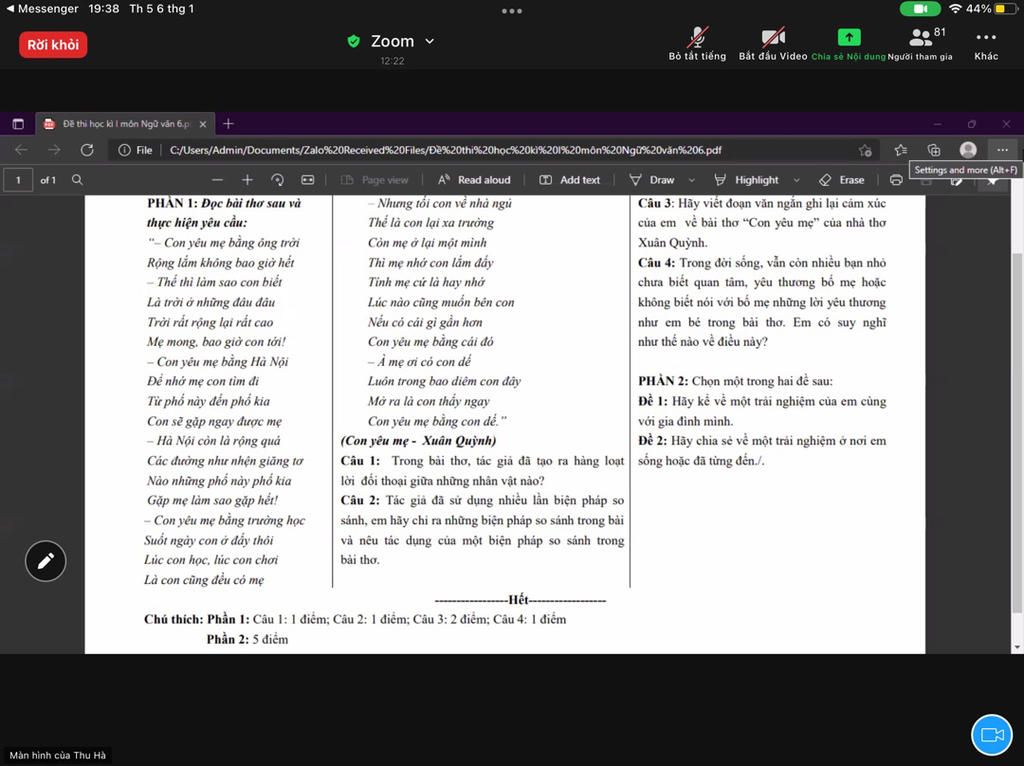The width and height of the screenshot is (1024, 766).
Task: Open a new browser tab with plus
Action: coord(228,123)
